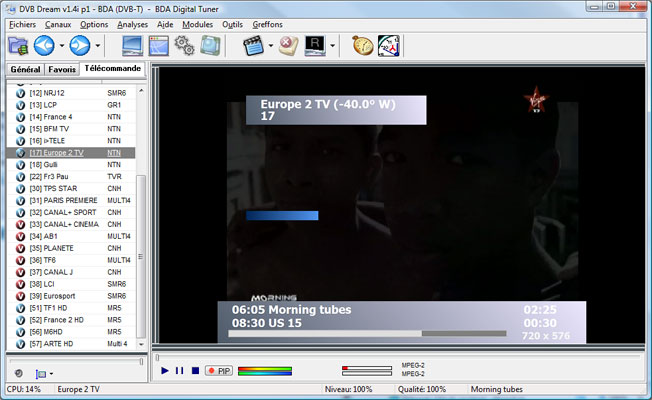
Task: Go to next channel with right arrow
Action: (x=80, y=45)
